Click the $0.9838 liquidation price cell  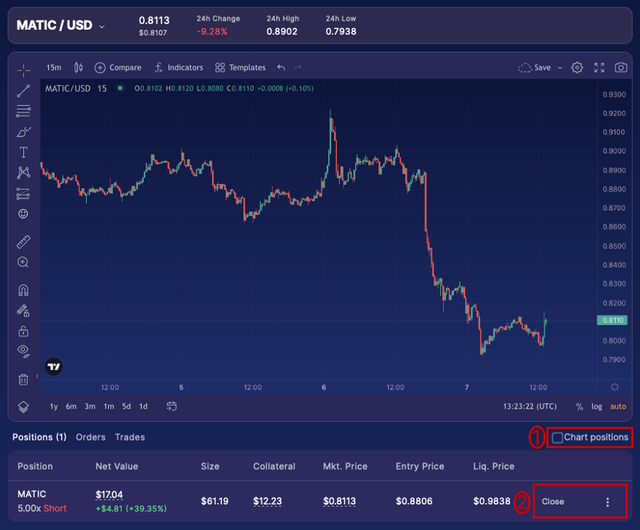(492, 501)
